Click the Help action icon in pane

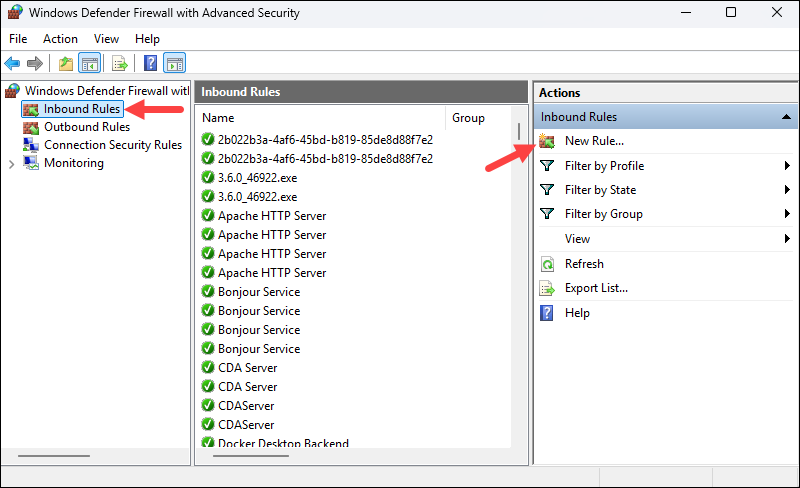(546, 313)
